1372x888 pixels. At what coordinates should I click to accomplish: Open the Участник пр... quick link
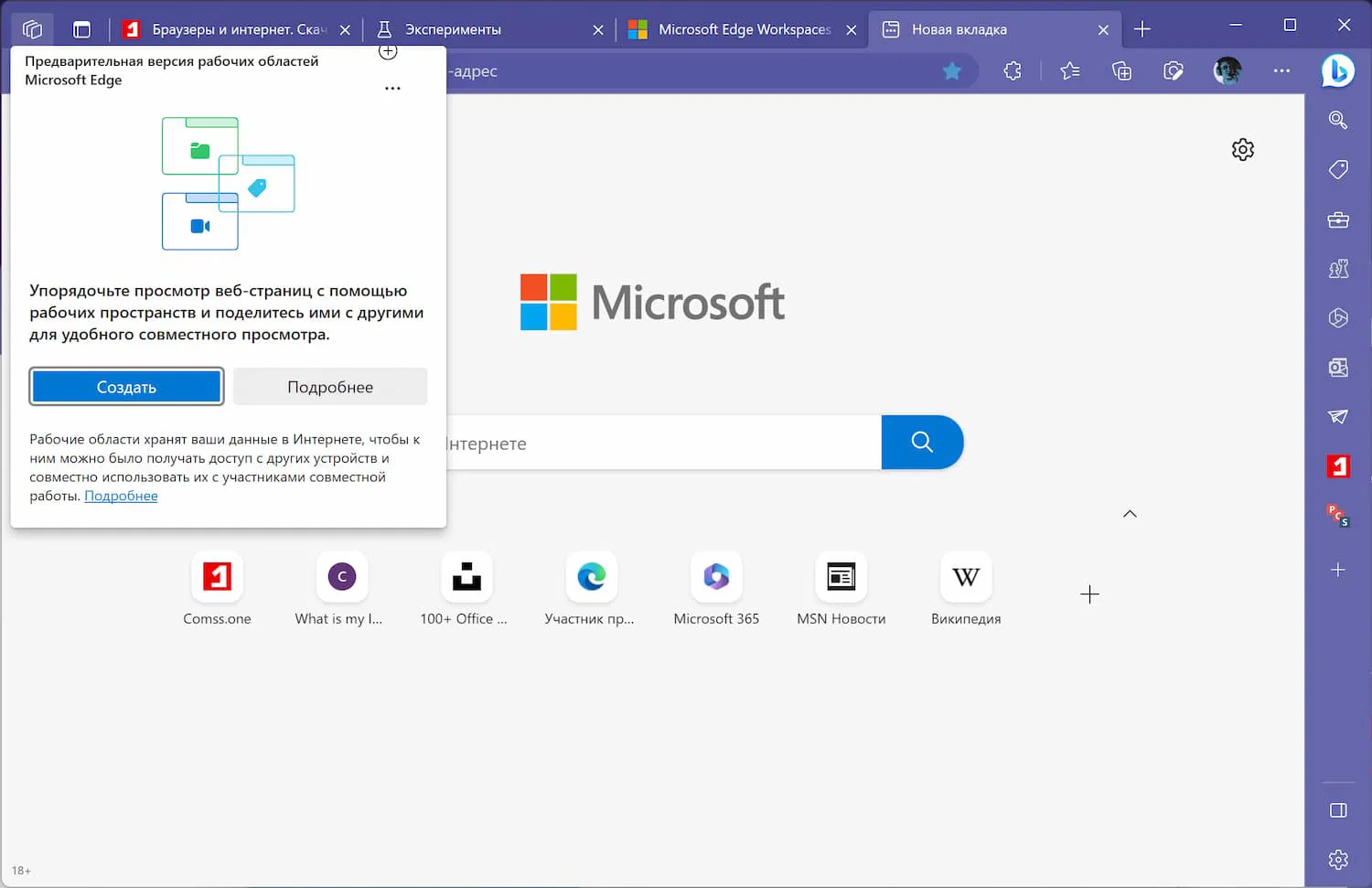pos(590,590)
